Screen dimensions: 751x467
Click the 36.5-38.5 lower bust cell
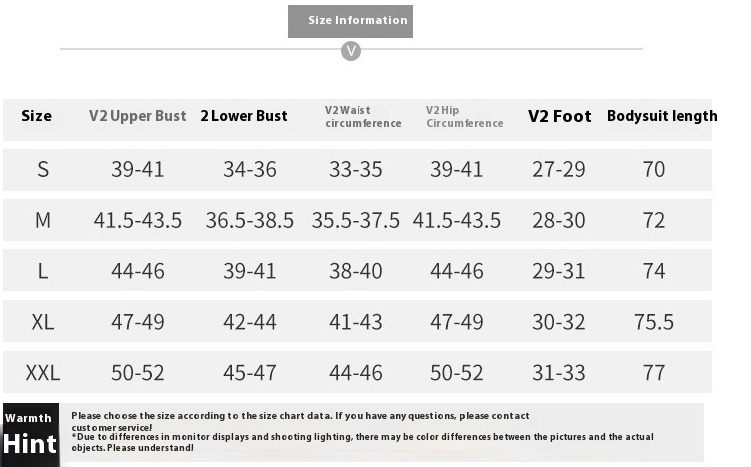click(x=250, y=220)
